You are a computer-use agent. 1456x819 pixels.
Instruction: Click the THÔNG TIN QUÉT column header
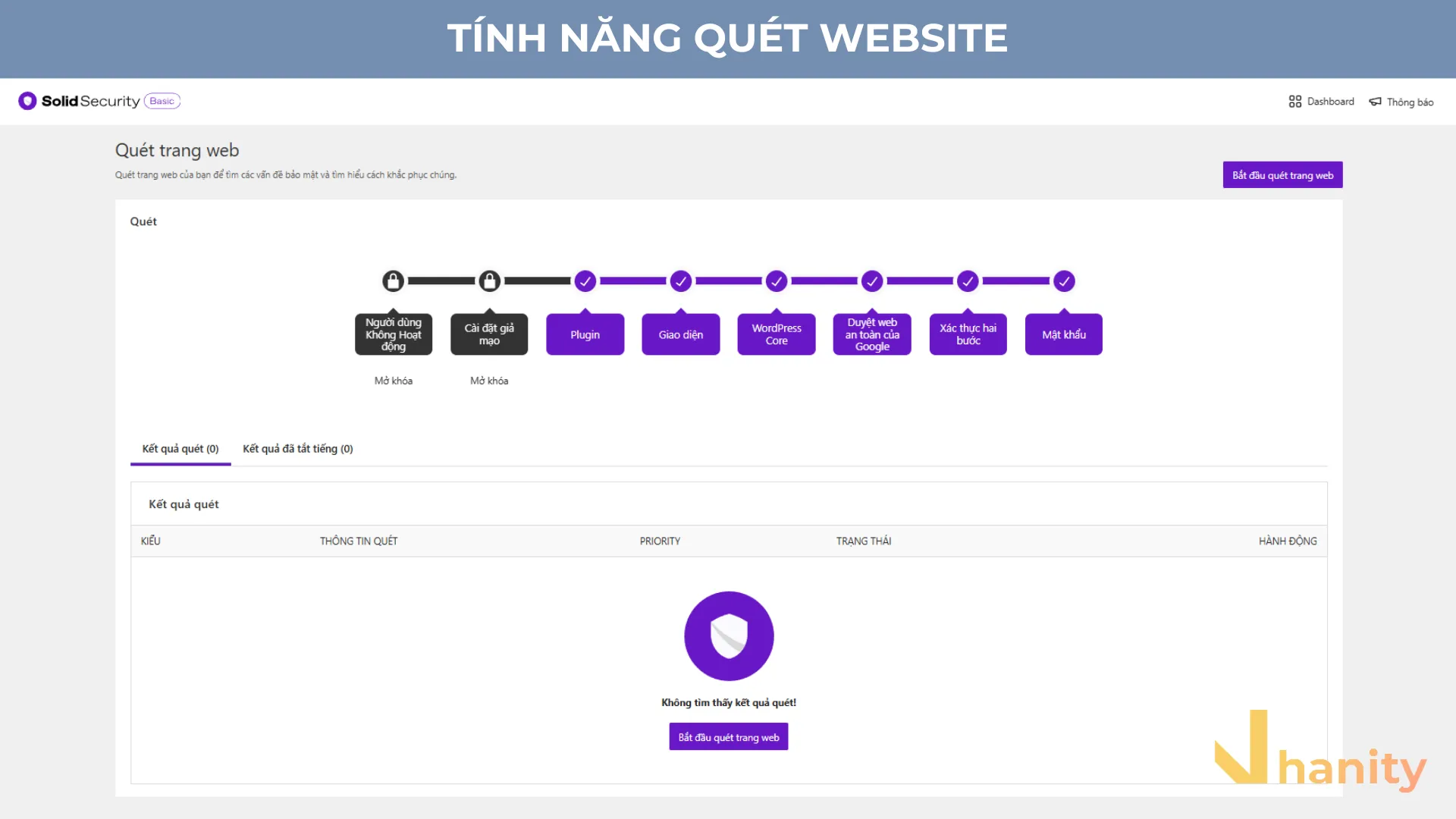click(359, 541)
